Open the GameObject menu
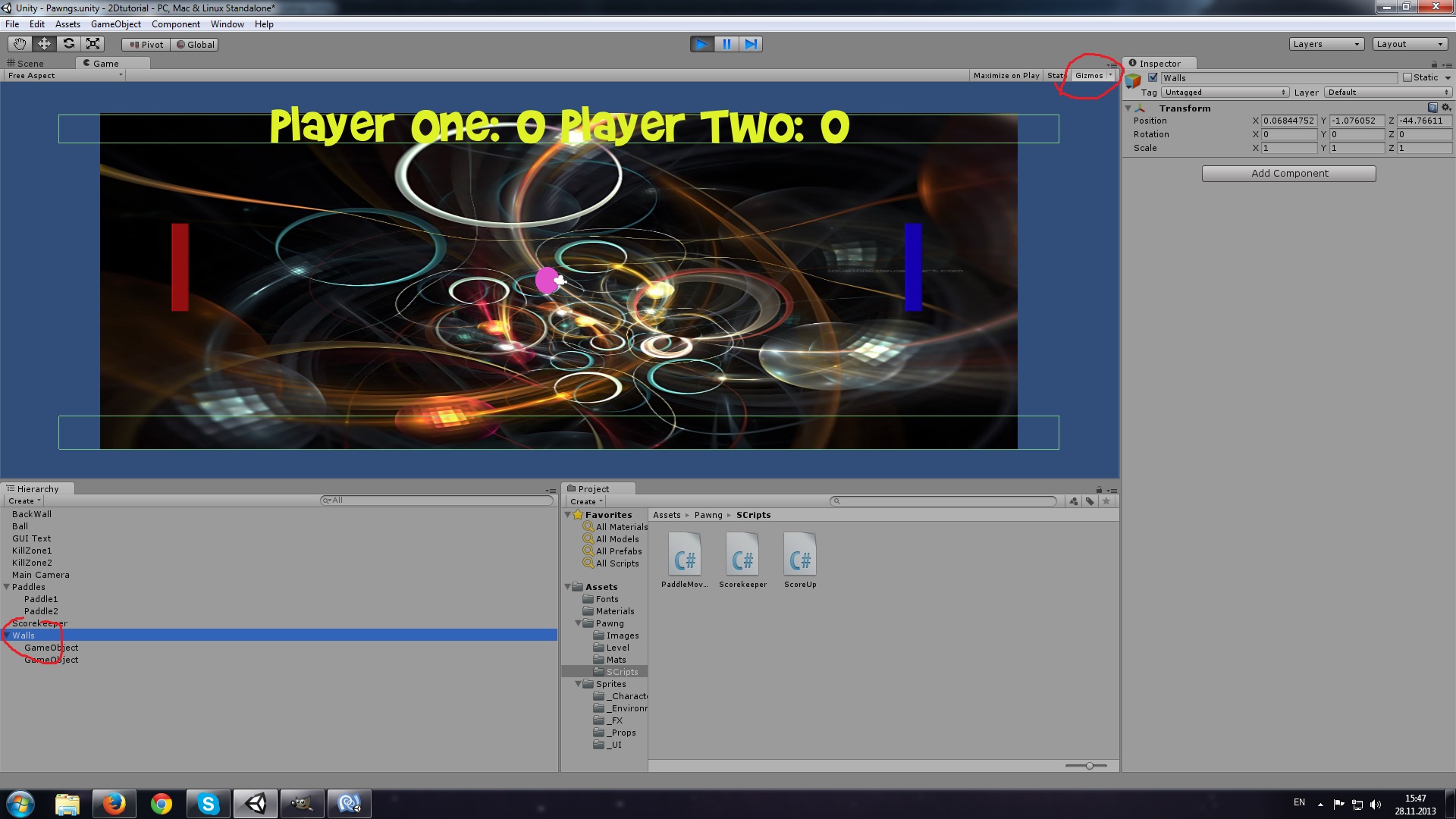 click(116, 24)
